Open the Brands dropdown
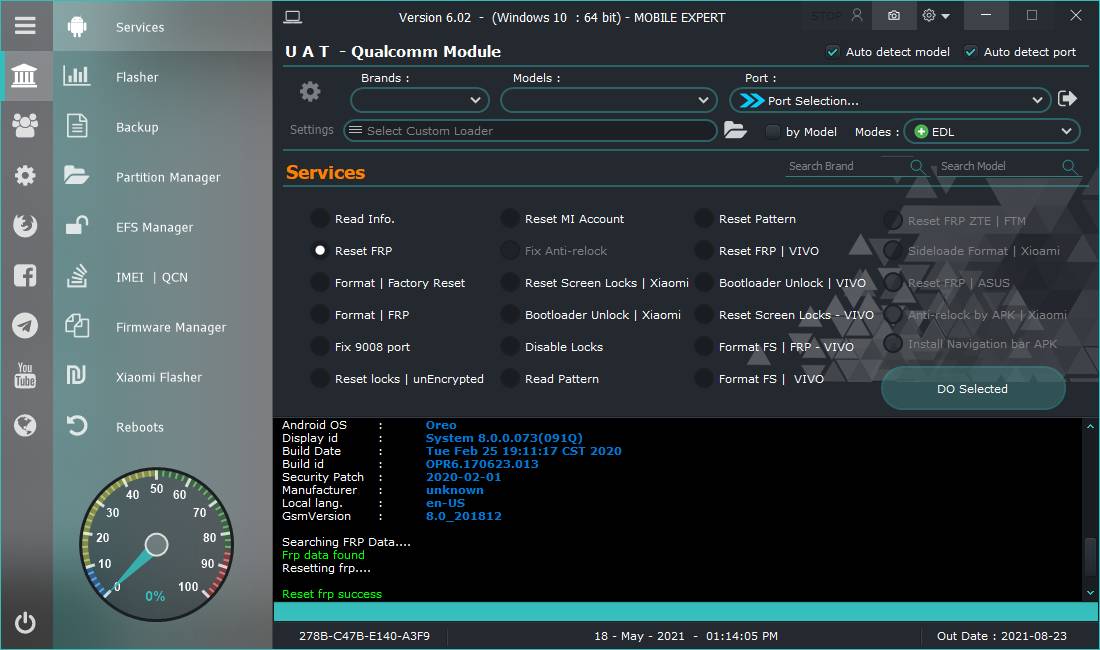 click(420, 100)
